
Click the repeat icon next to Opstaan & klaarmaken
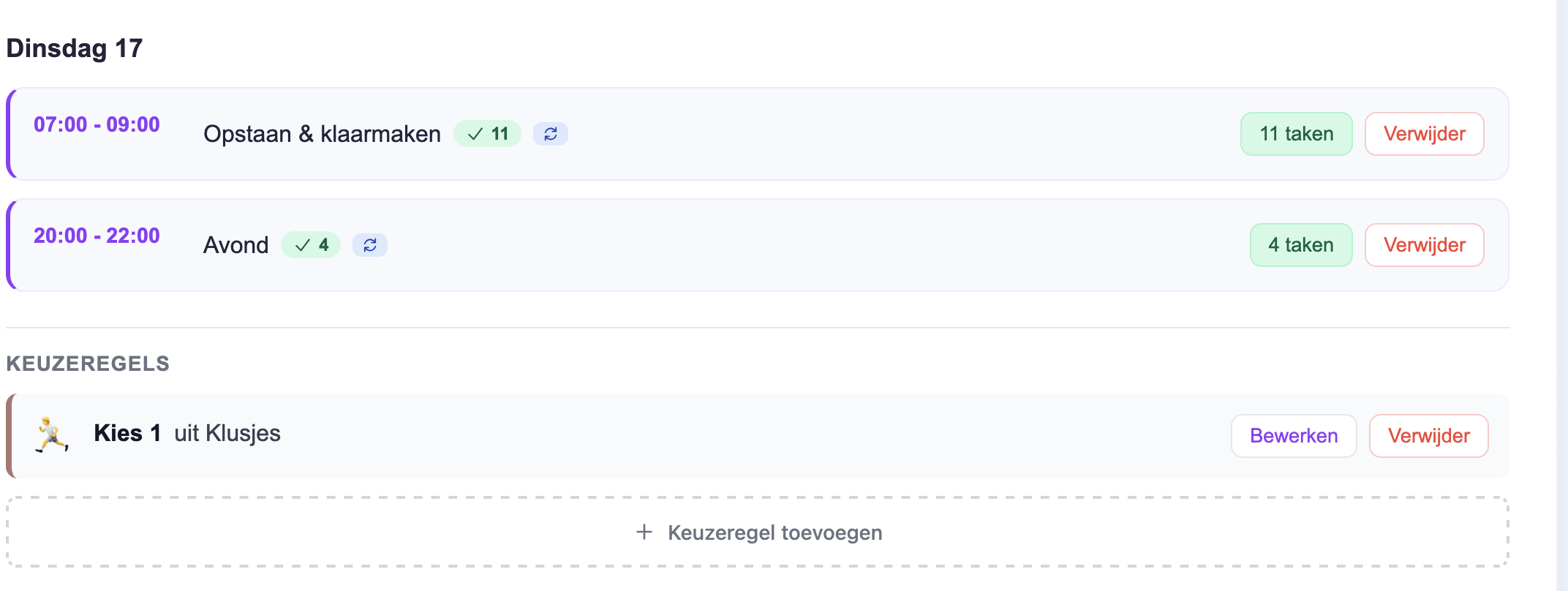(x=551, y=134)
